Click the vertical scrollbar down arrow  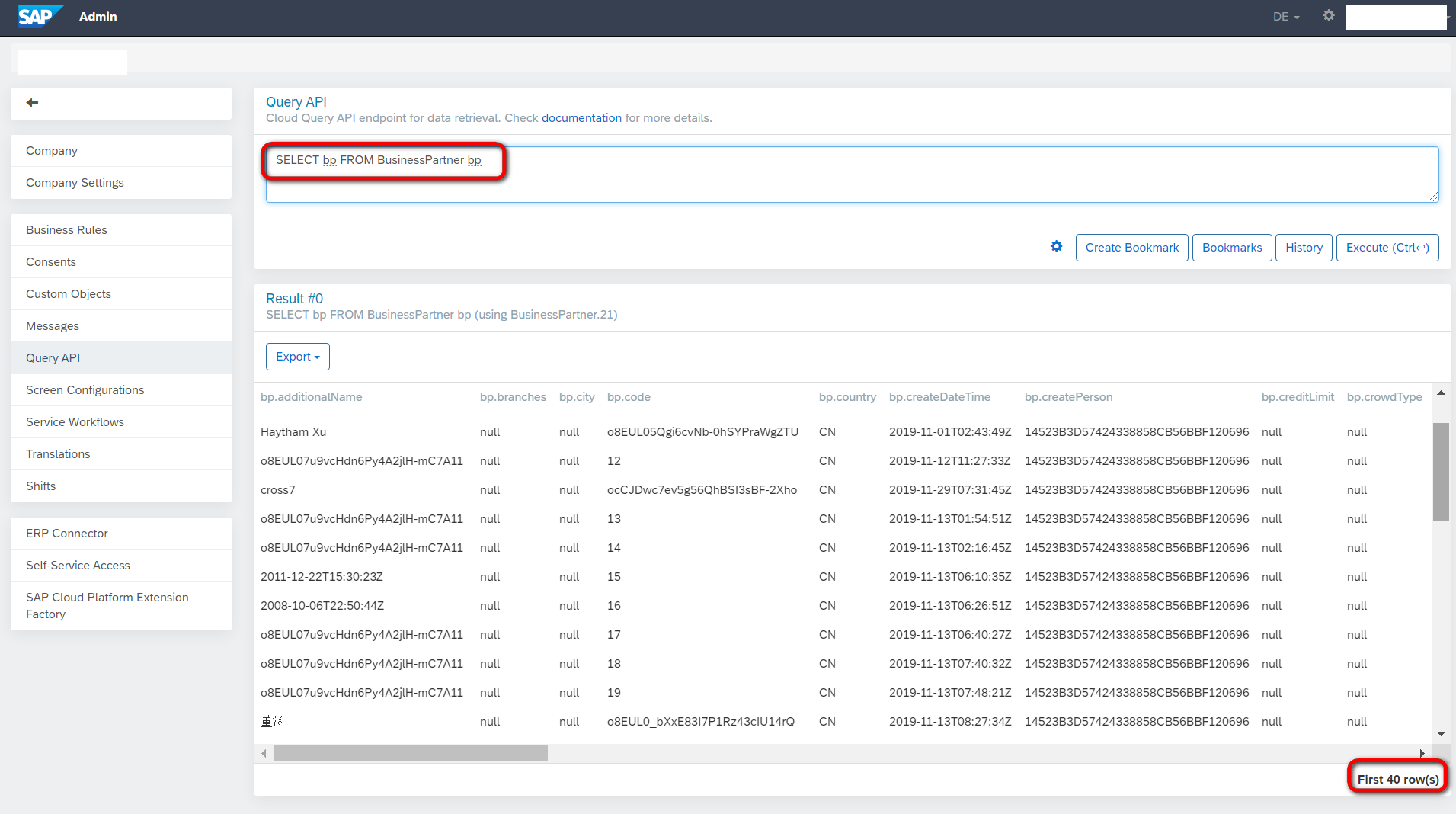click(x=1441, y=734)
